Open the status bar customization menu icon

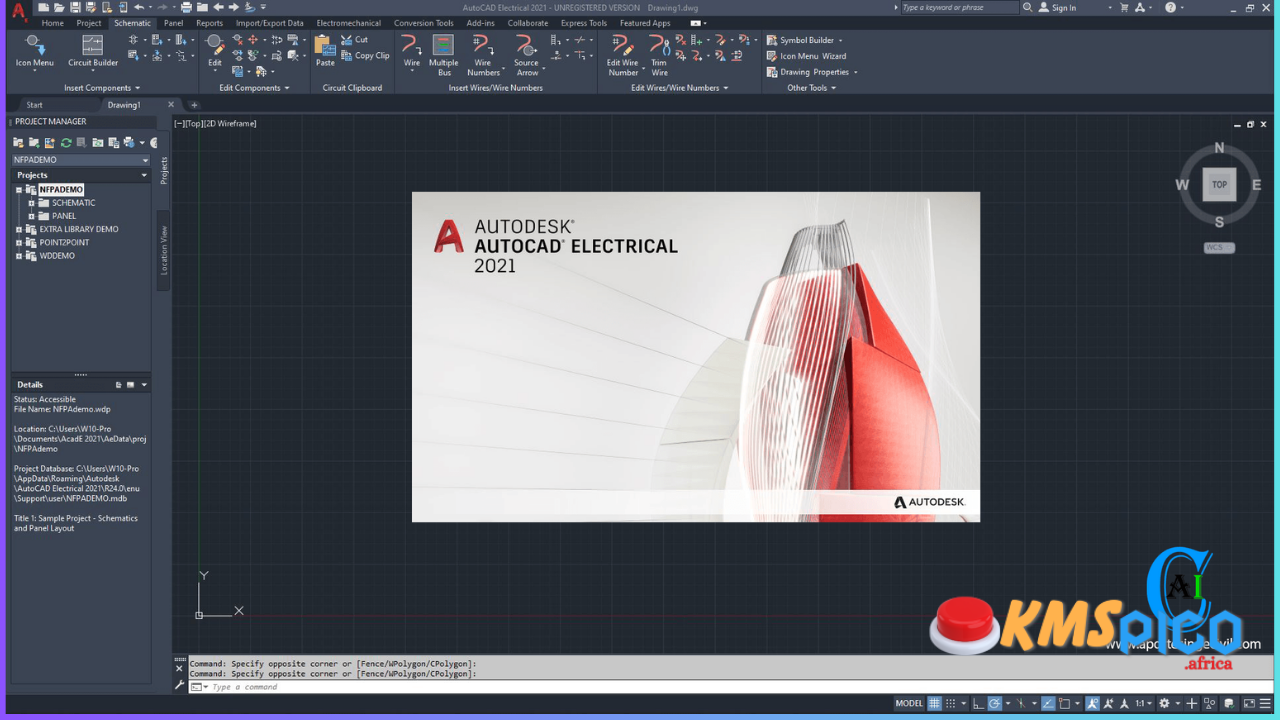tap(1266, 703)
